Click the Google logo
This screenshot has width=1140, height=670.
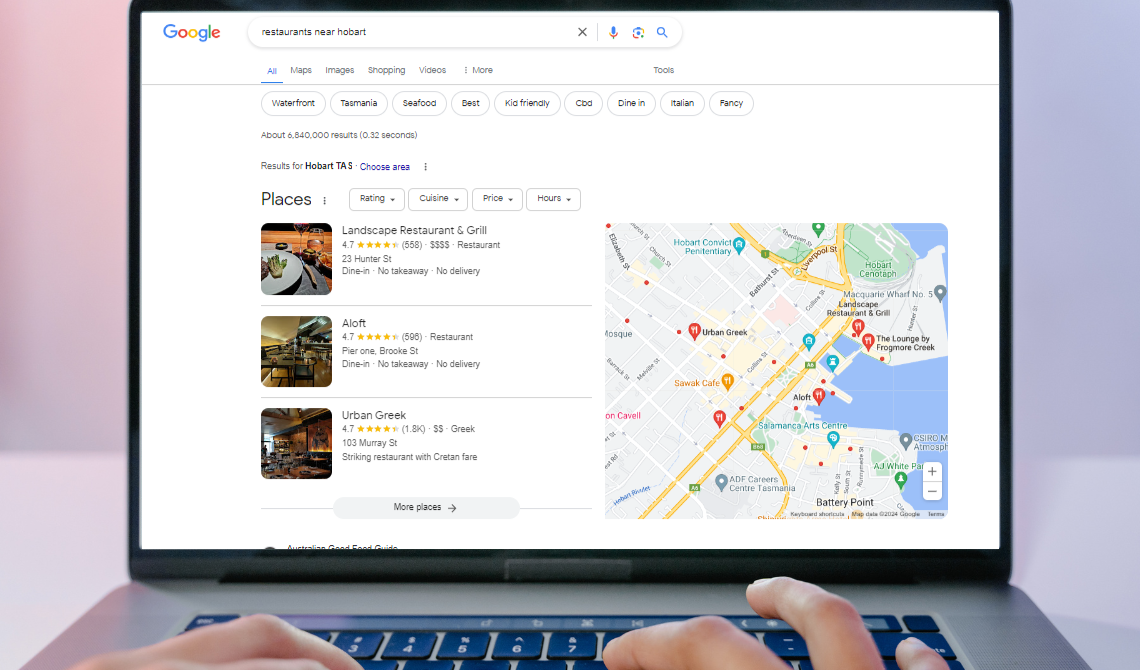tap(191, 33)
